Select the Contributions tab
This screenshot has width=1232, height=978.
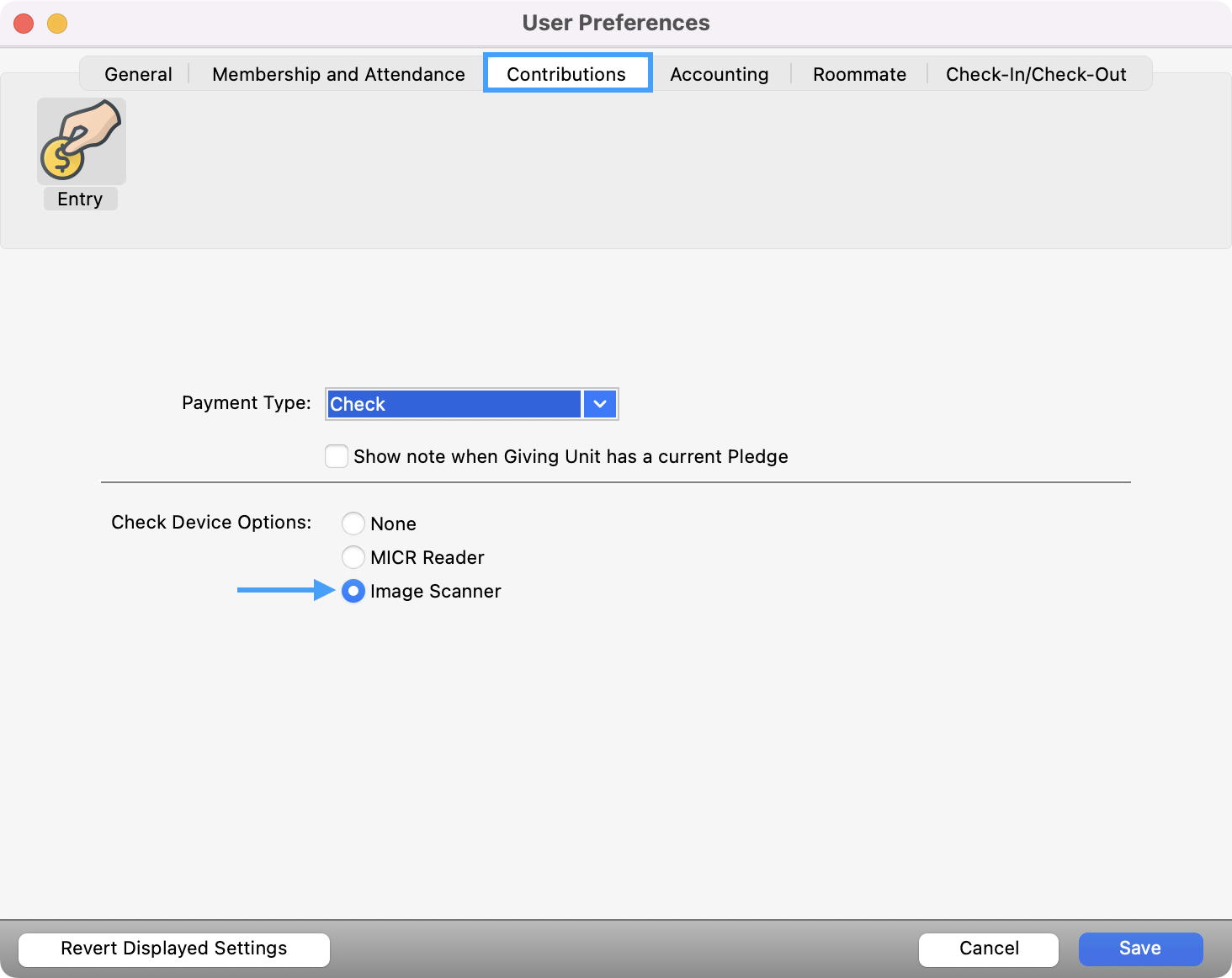tap(566, 73)
